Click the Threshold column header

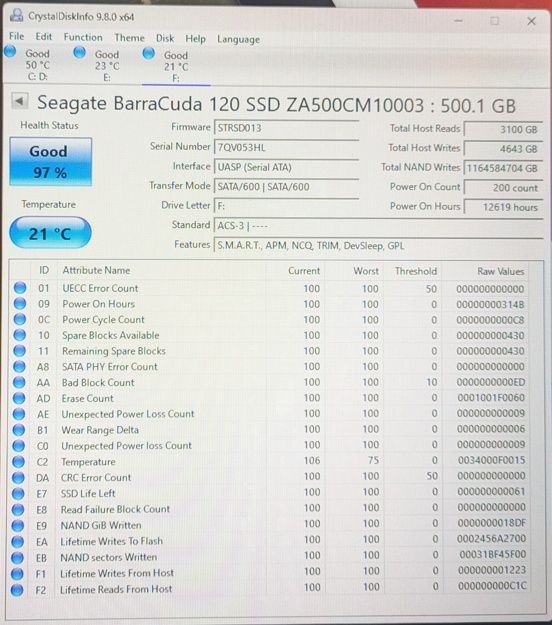(416, 271)
